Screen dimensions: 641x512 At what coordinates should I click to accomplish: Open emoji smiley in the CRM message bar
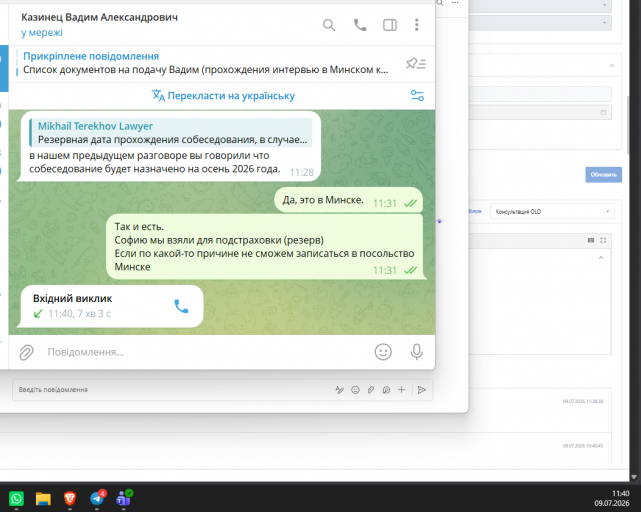tap(355, 390)
